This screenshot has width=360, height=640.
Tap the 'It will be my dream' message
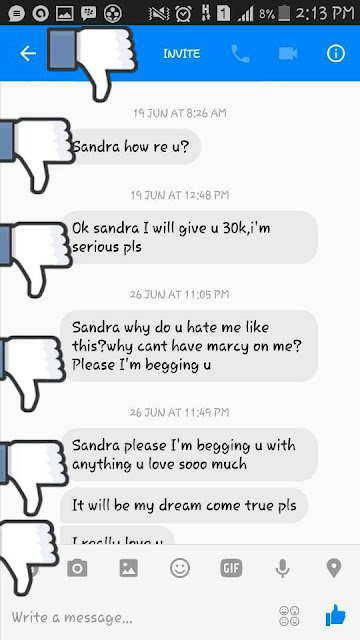pos(184,505)
